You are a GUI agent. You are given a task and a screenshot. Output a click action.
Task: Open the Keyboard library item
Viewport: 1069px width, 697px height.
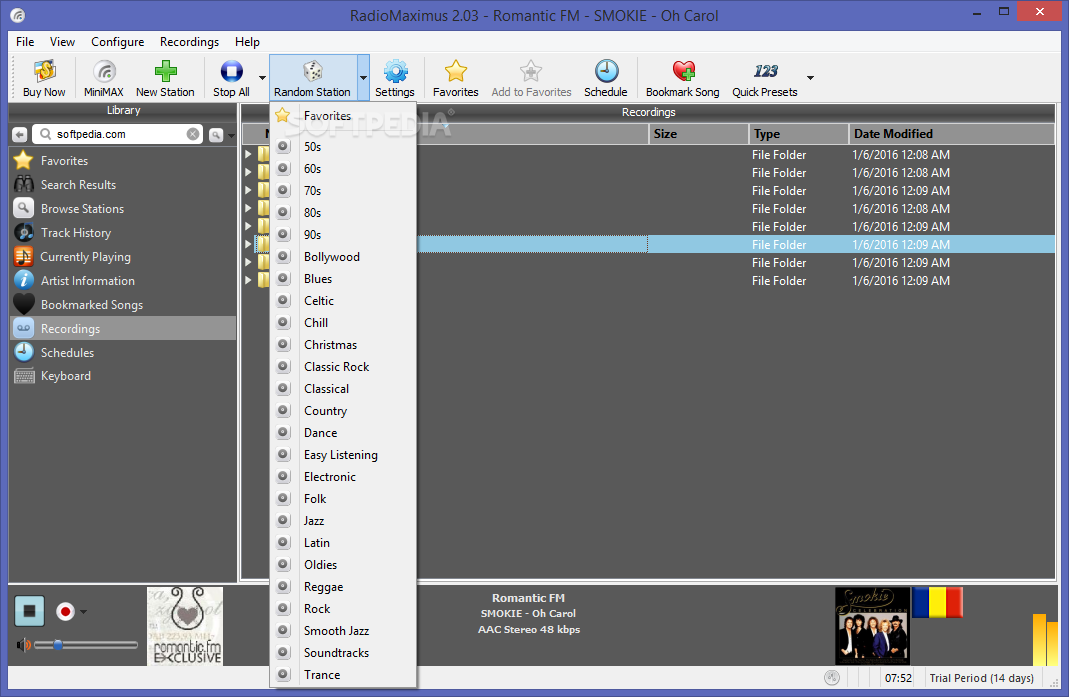coord(123,376)
